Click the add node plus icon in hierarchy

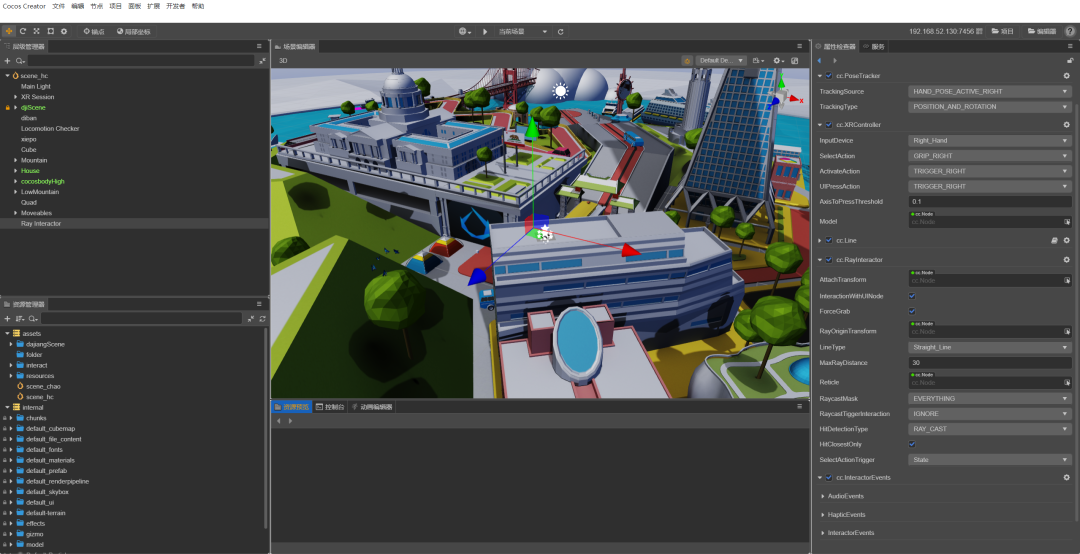[8, 61]
